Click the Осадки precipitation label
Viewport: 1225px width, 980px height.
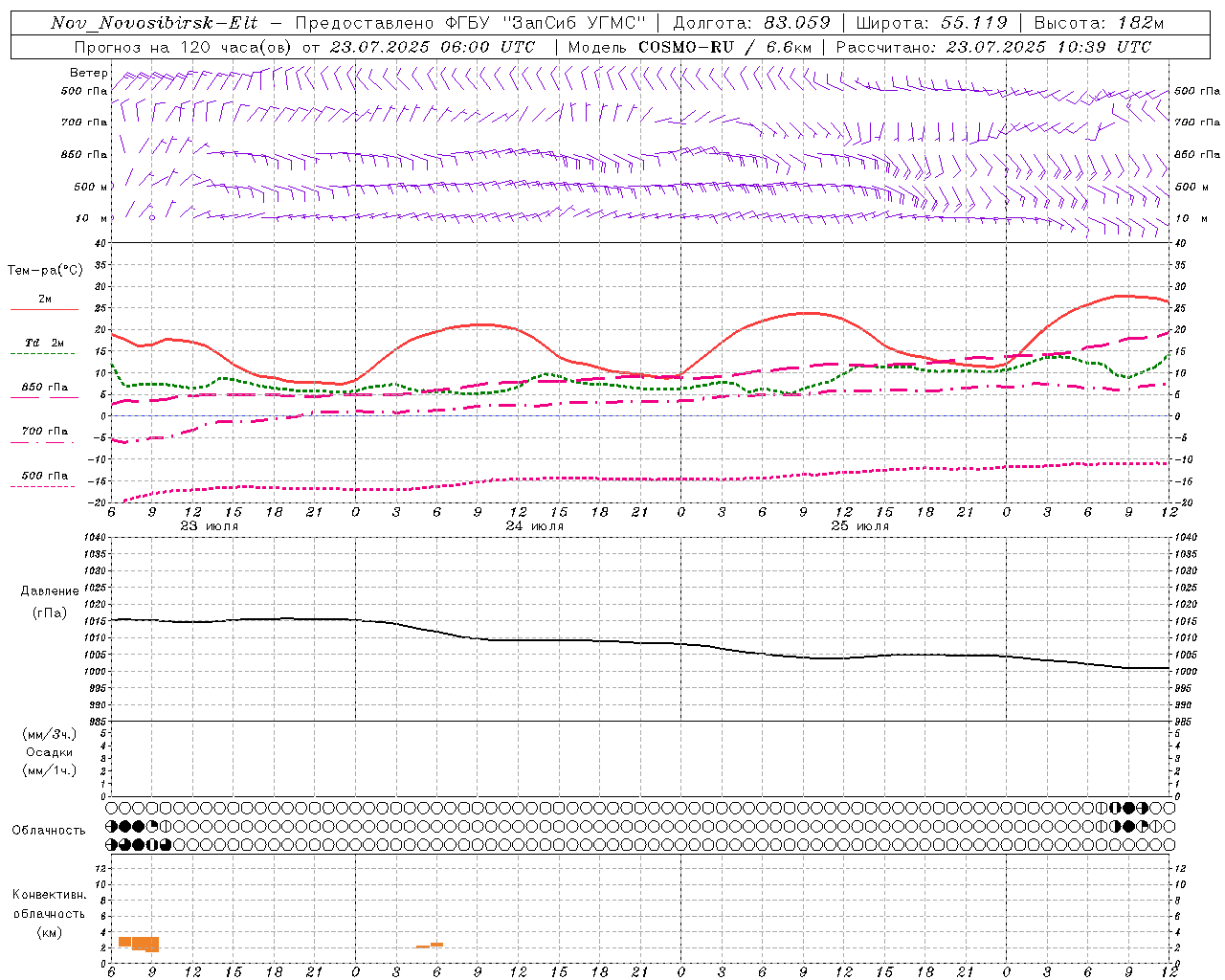coord(50,752)
